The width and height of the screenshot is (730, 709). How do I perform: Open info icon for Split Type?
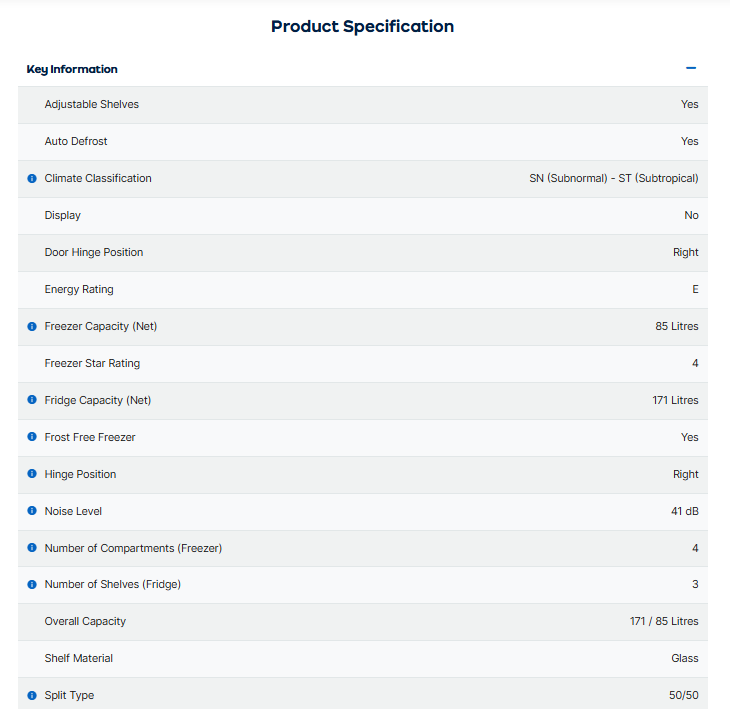(32, 695)
